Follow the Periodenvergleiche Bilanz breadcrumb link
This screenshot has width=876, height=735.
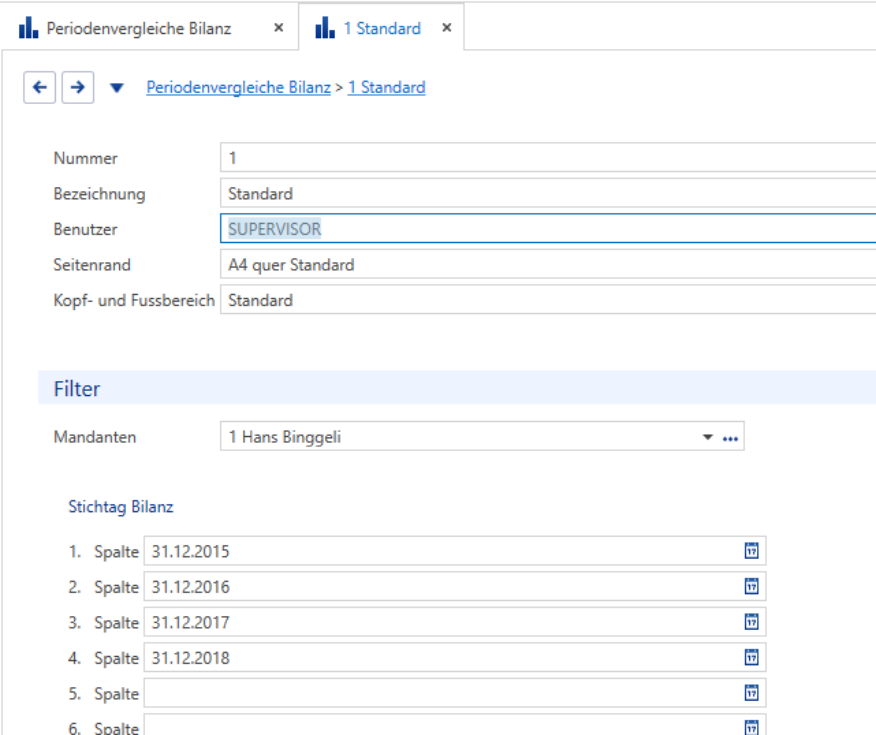point(239,88)
